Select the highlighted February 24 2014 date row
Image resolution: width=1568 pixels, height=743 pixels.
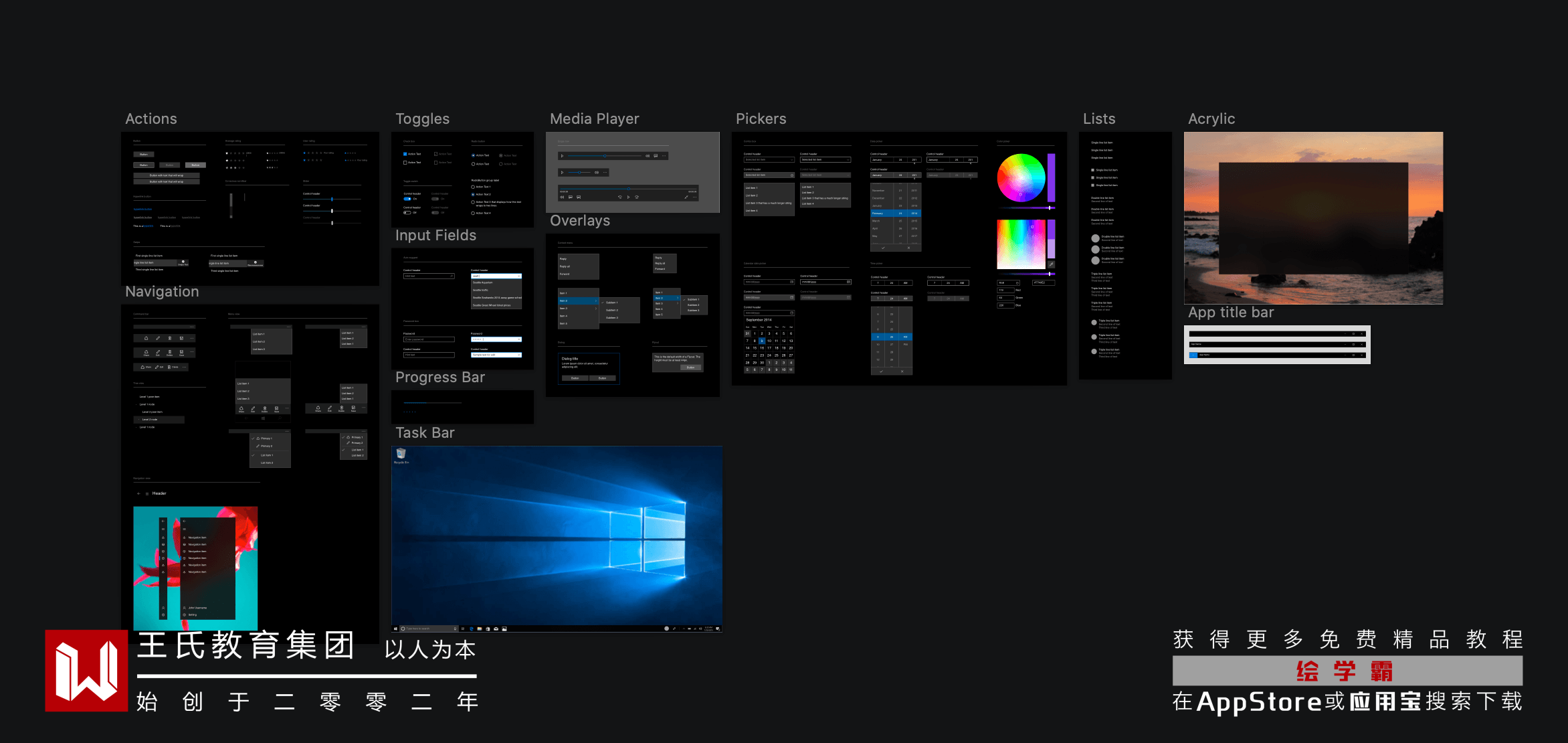(x=896, y=213)
